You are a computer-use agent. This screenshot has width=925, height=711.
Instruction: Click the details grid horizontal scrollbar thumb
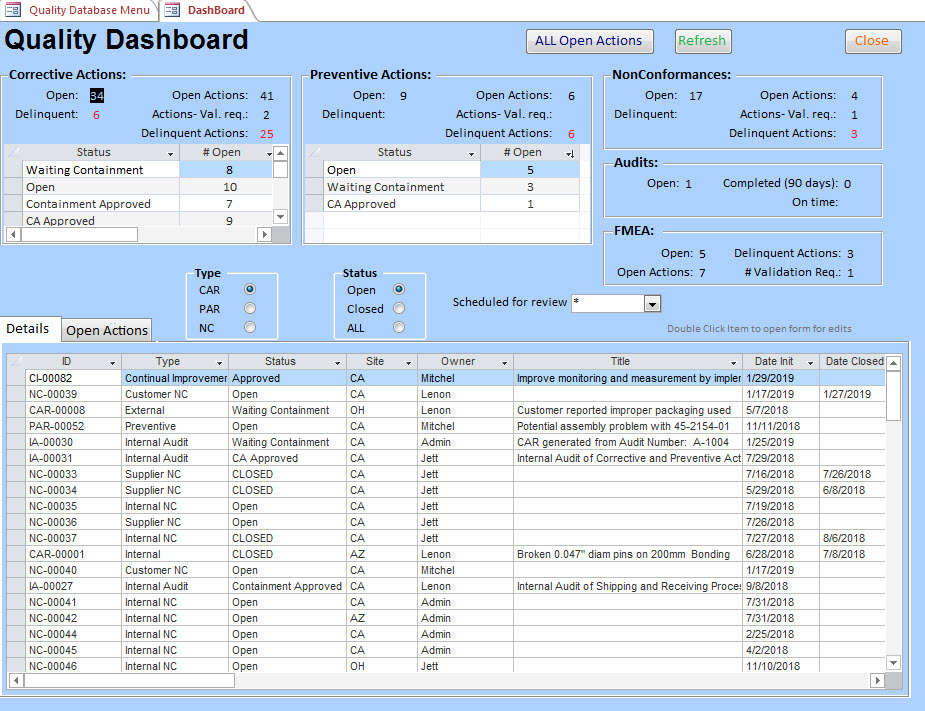pos(129,680)
